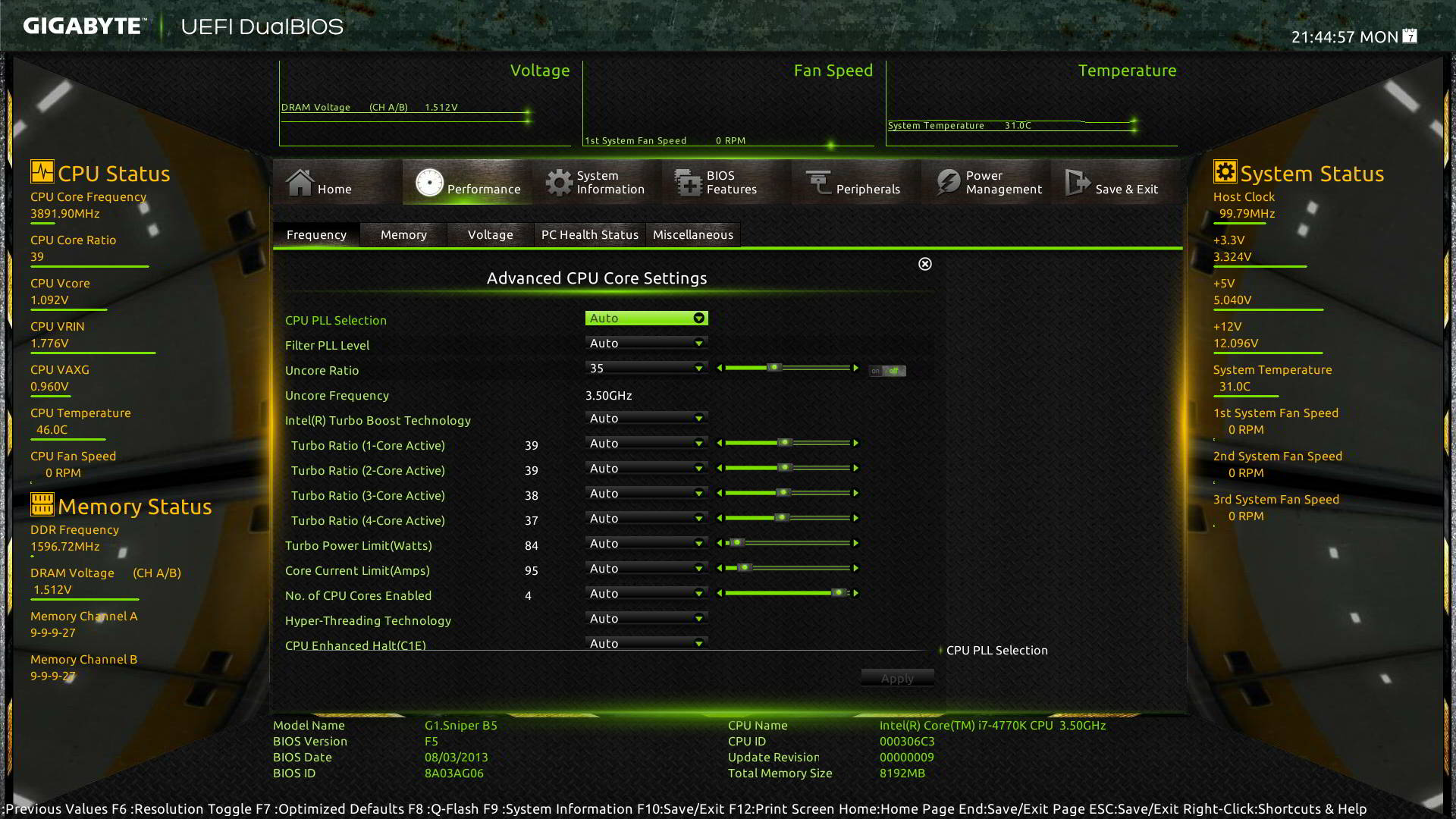Click the CPU Core Frequency 3891.90MHz value
Image resolution: width=1456 pixels, height=819 pixels.
coord(65,213)
